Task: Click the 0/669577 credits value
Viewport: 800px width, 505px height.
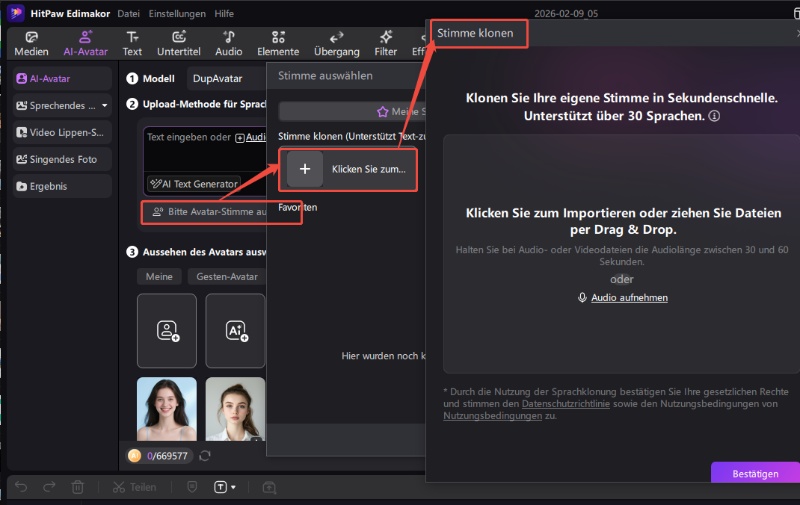Action: pos(167,456)
